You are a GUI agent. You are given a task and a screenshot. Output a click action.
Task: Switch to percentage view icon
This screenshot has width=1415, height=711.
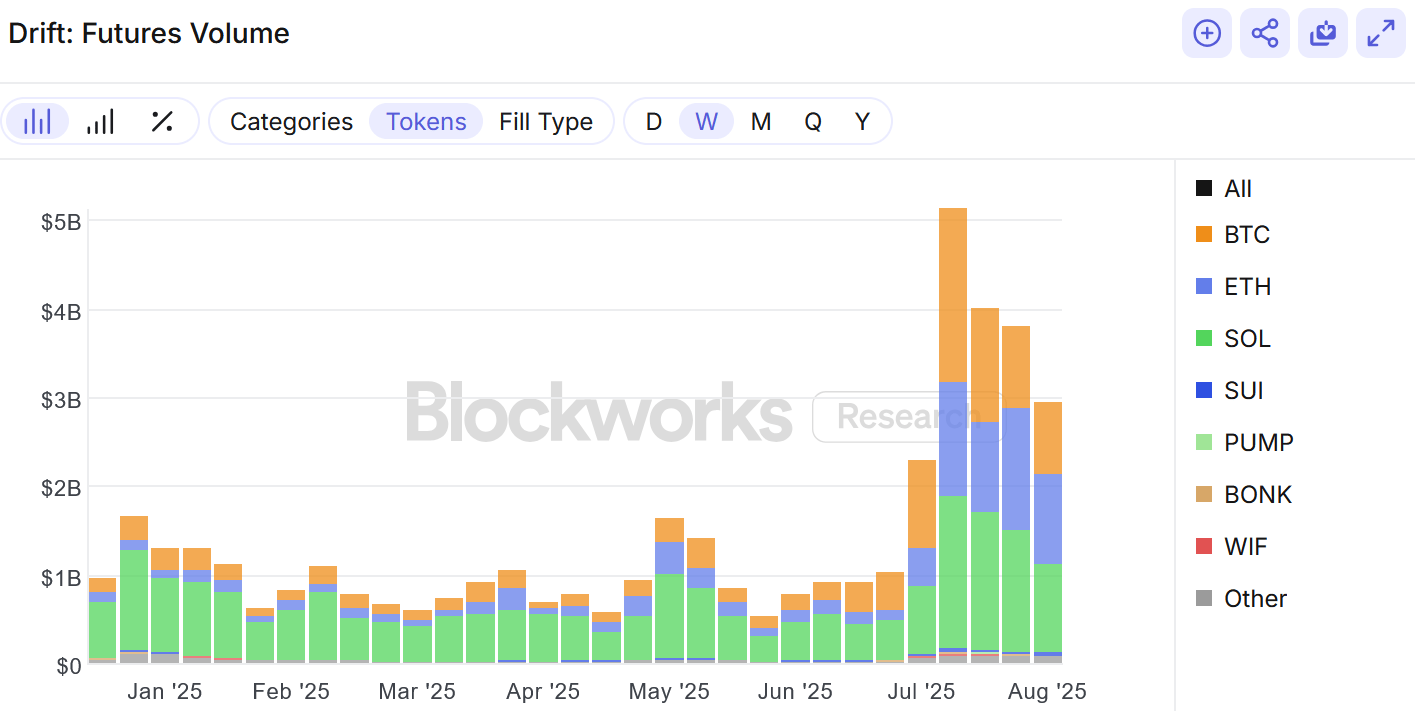pyautogui.click(x=162, y=122)
